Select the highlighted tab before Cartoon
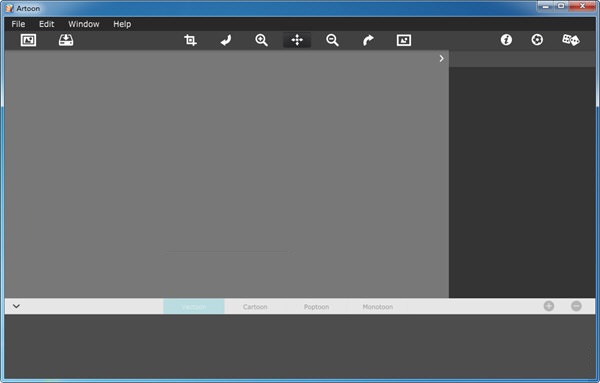This screenshot has width=600, height=383. 194,307
